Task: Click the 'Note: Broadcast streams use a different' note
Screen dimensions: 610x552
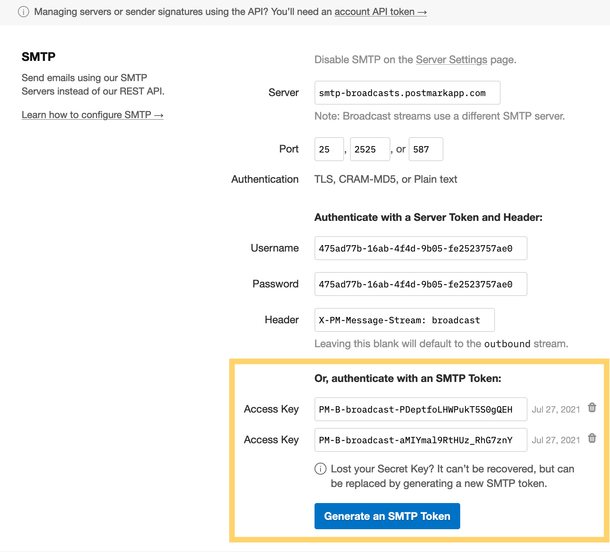Action: coord(440,116)
